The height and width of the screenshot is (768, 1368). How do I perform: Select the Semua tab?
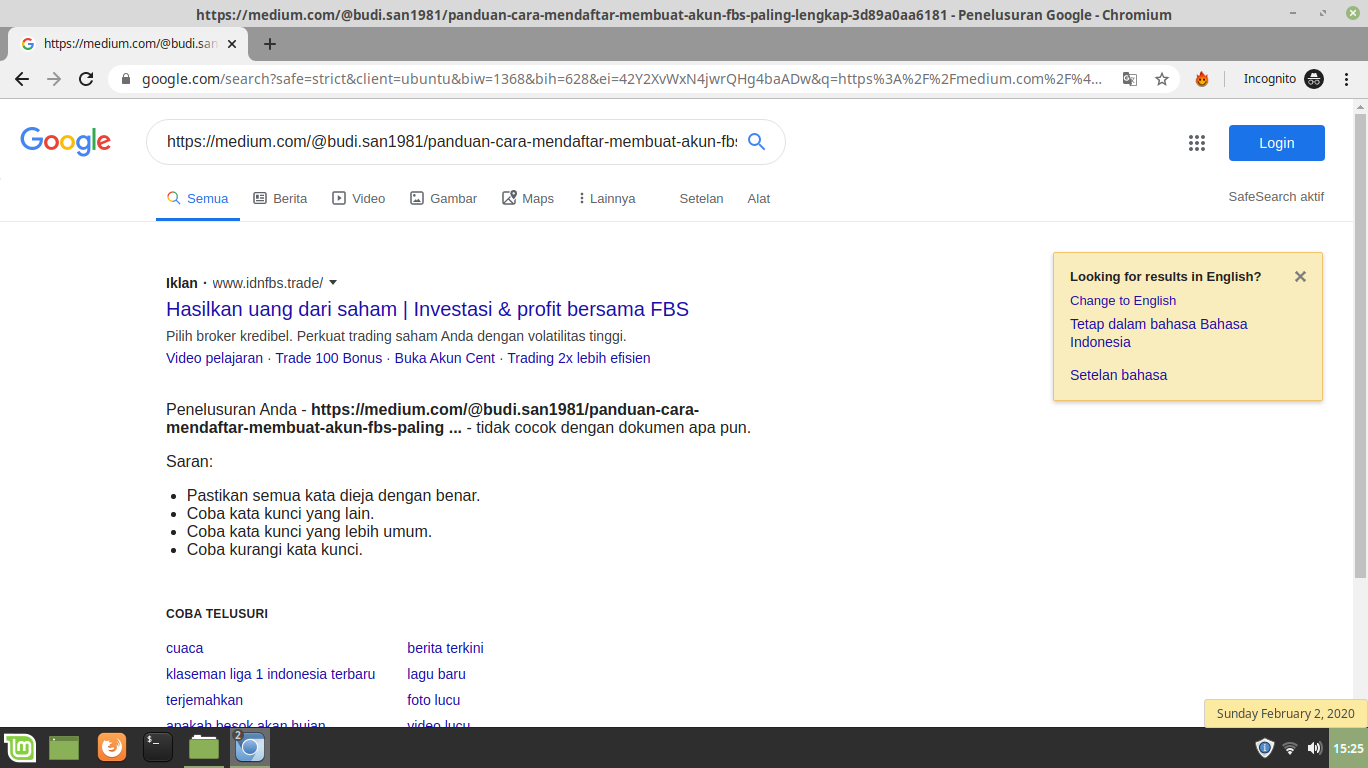pos(198,198)
